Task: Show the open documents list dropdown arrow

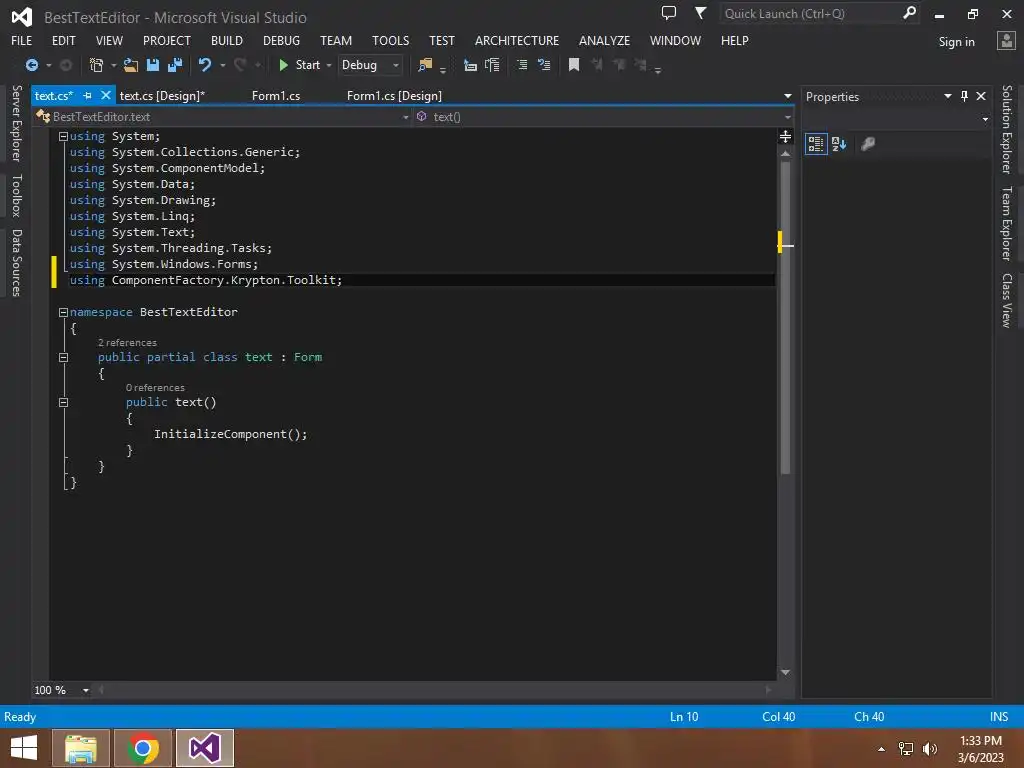Action: 788,96
